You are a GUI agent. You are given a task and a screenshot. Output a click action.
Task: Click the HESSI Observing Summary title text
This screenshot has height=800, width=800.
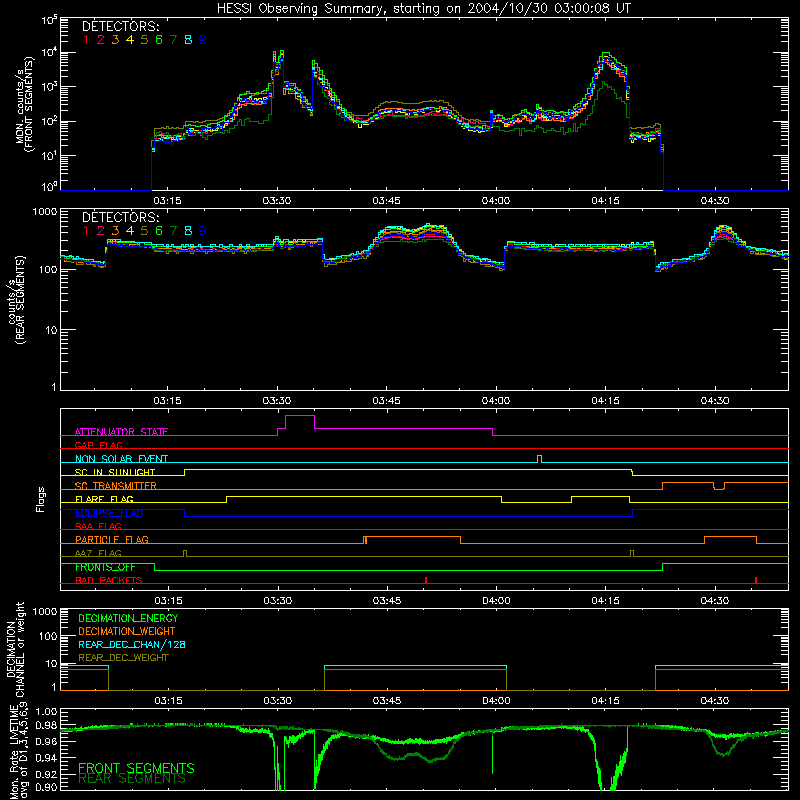click(423, 8)
